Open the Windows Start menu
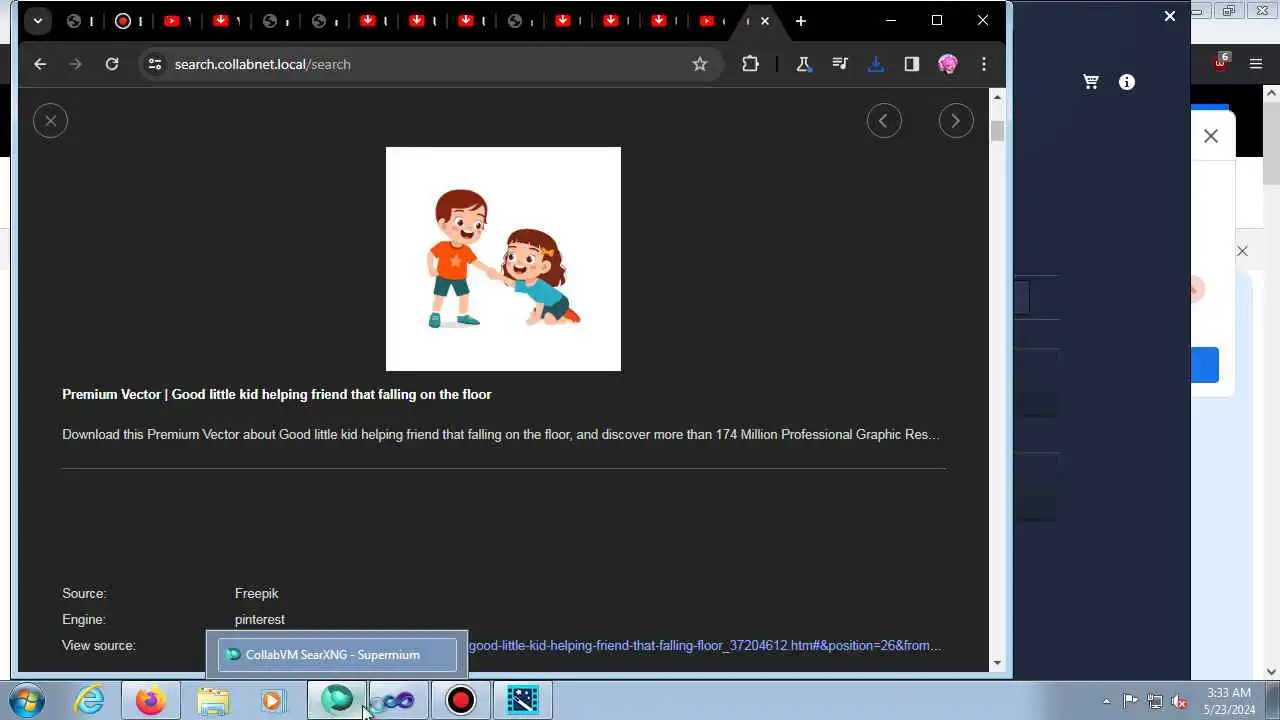1280x720 pixels. 27,700
